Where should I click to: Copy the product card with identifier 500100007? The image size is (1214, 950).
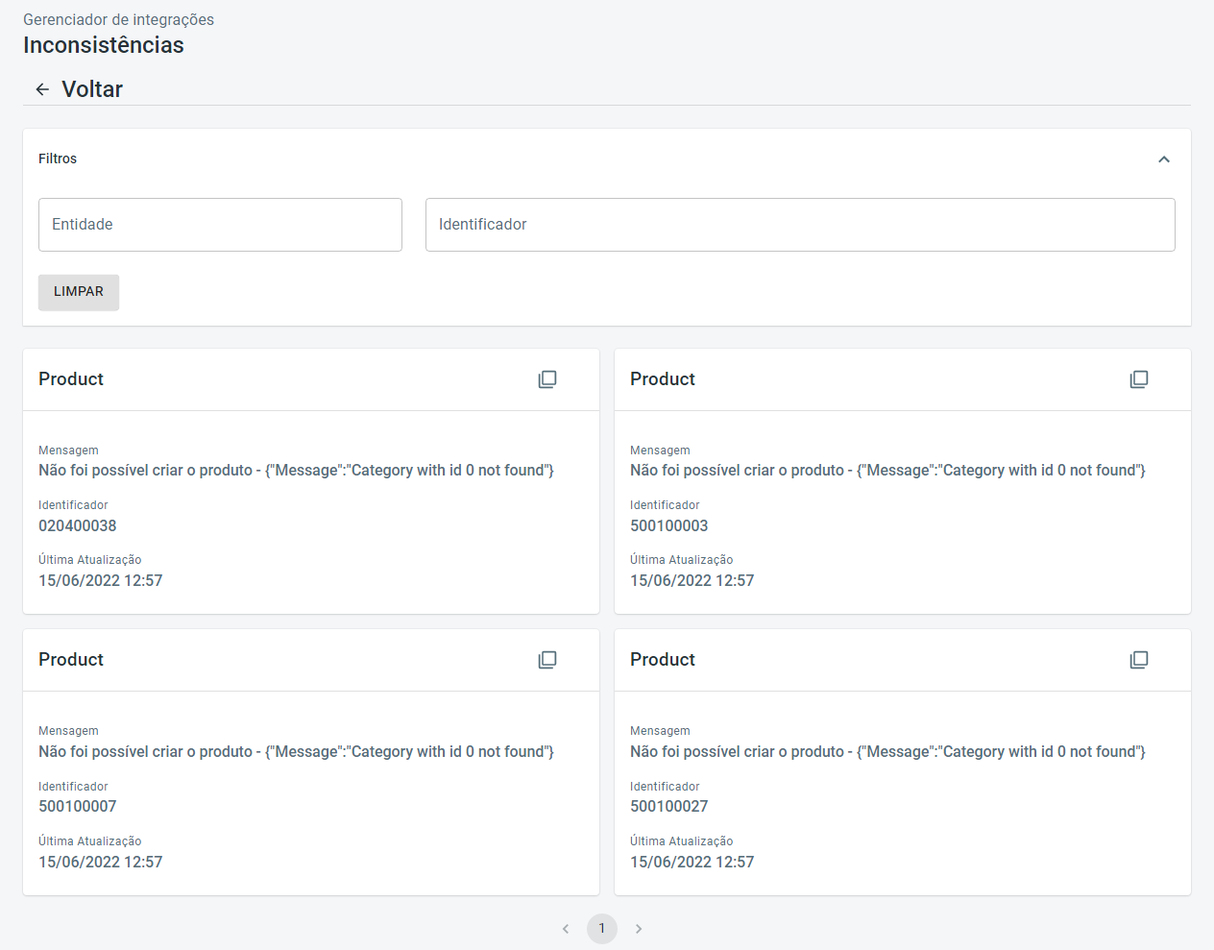point(547,660)
